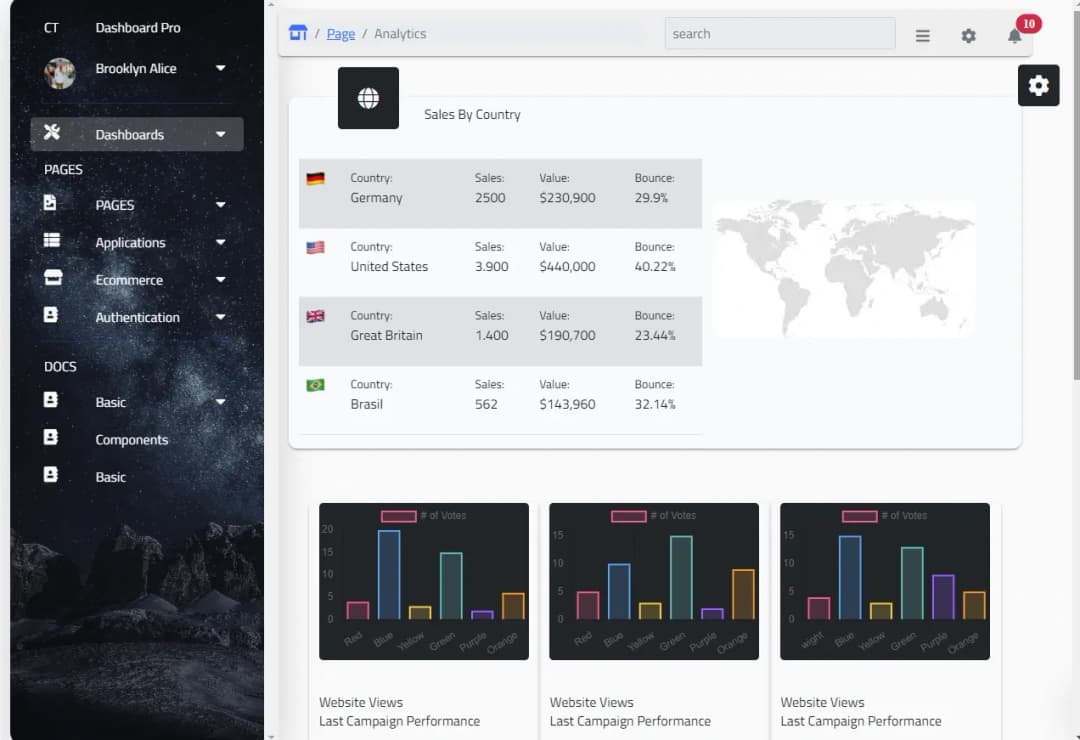Toggle the # of Votes legend in second chart
Image resolution: width=1080 pixels, height=740 pixels.
(x=653, y=515)
